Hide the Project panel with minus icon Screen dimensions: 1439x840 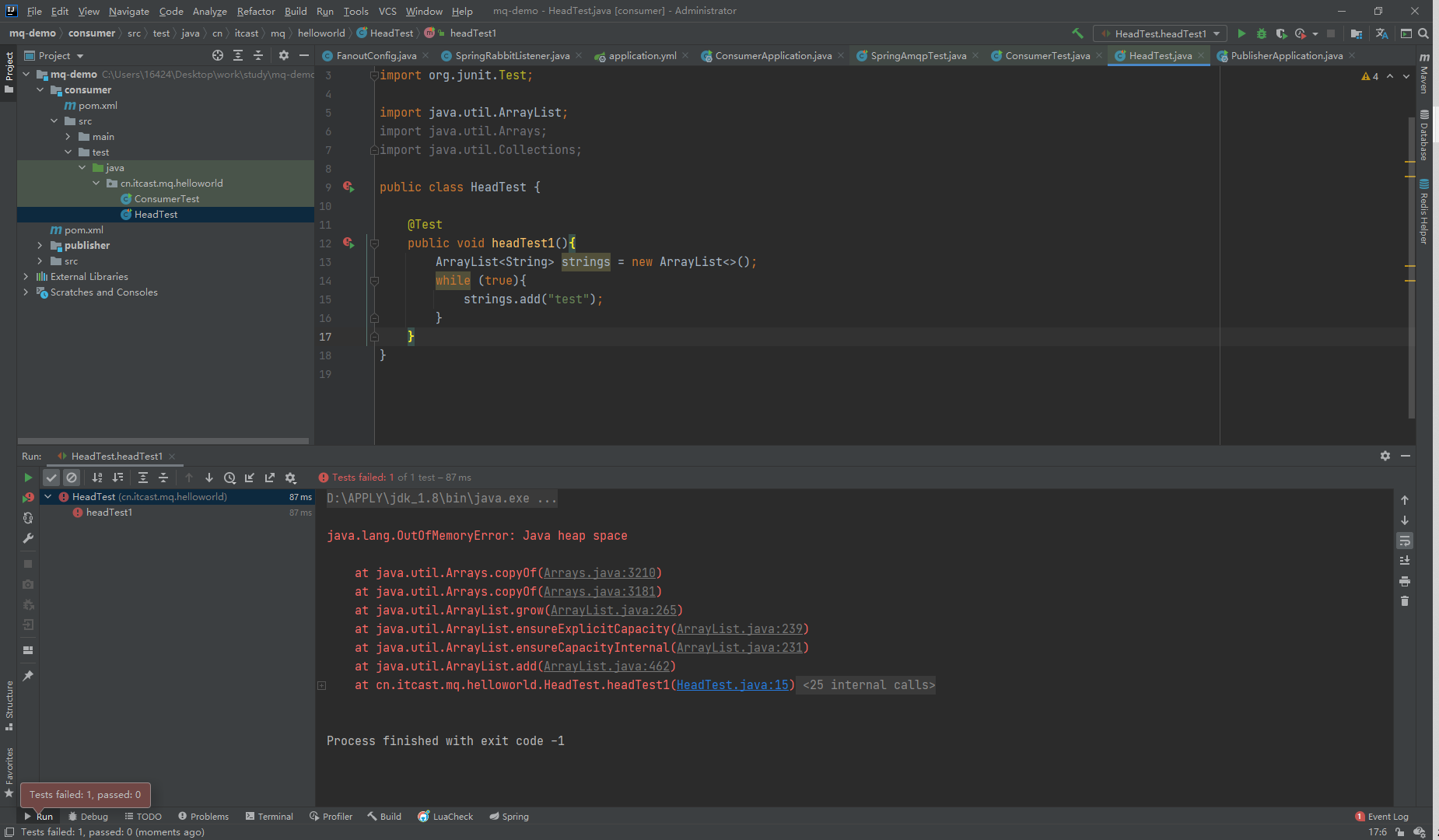click(304, 55)
